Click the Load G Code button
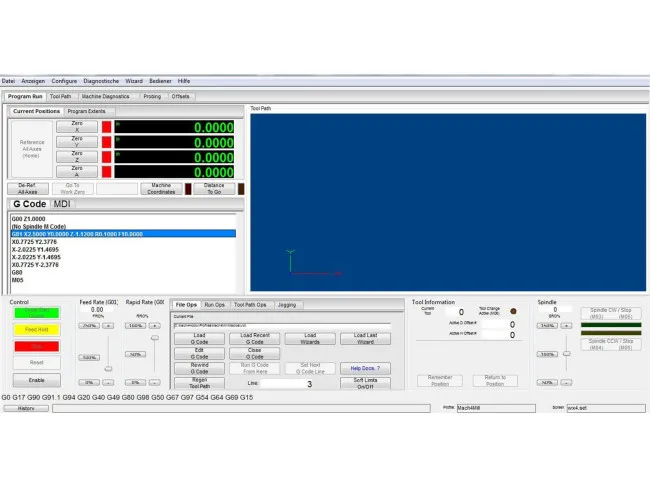Image resolution: width=650 pixels, height=488 pixels. (x=199, y=339)
